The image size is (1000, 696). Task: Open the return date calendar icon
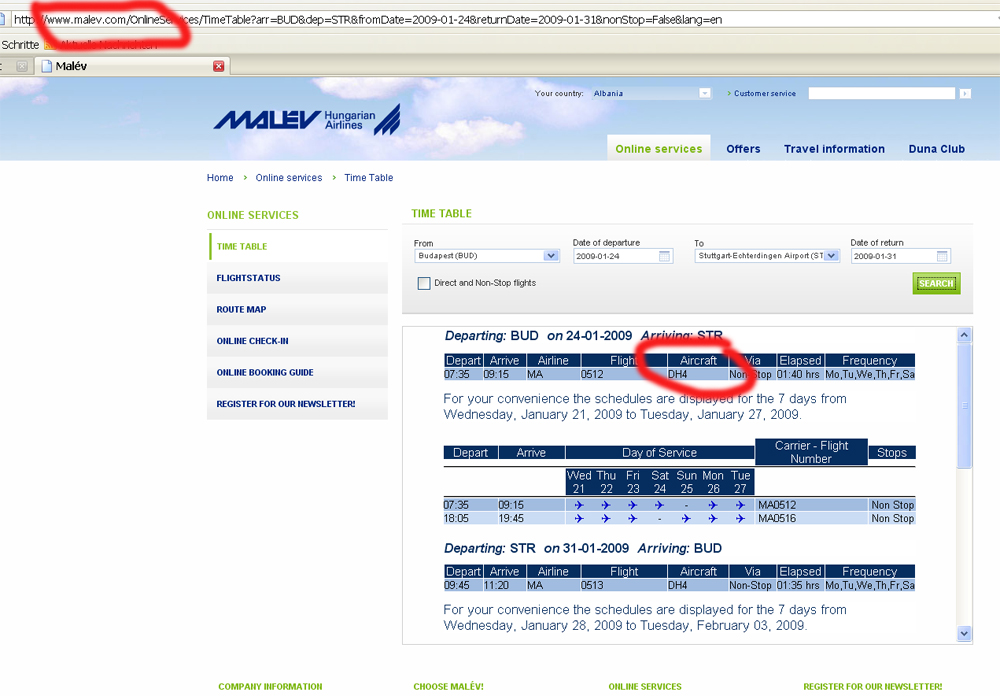(x=942, y=256)
